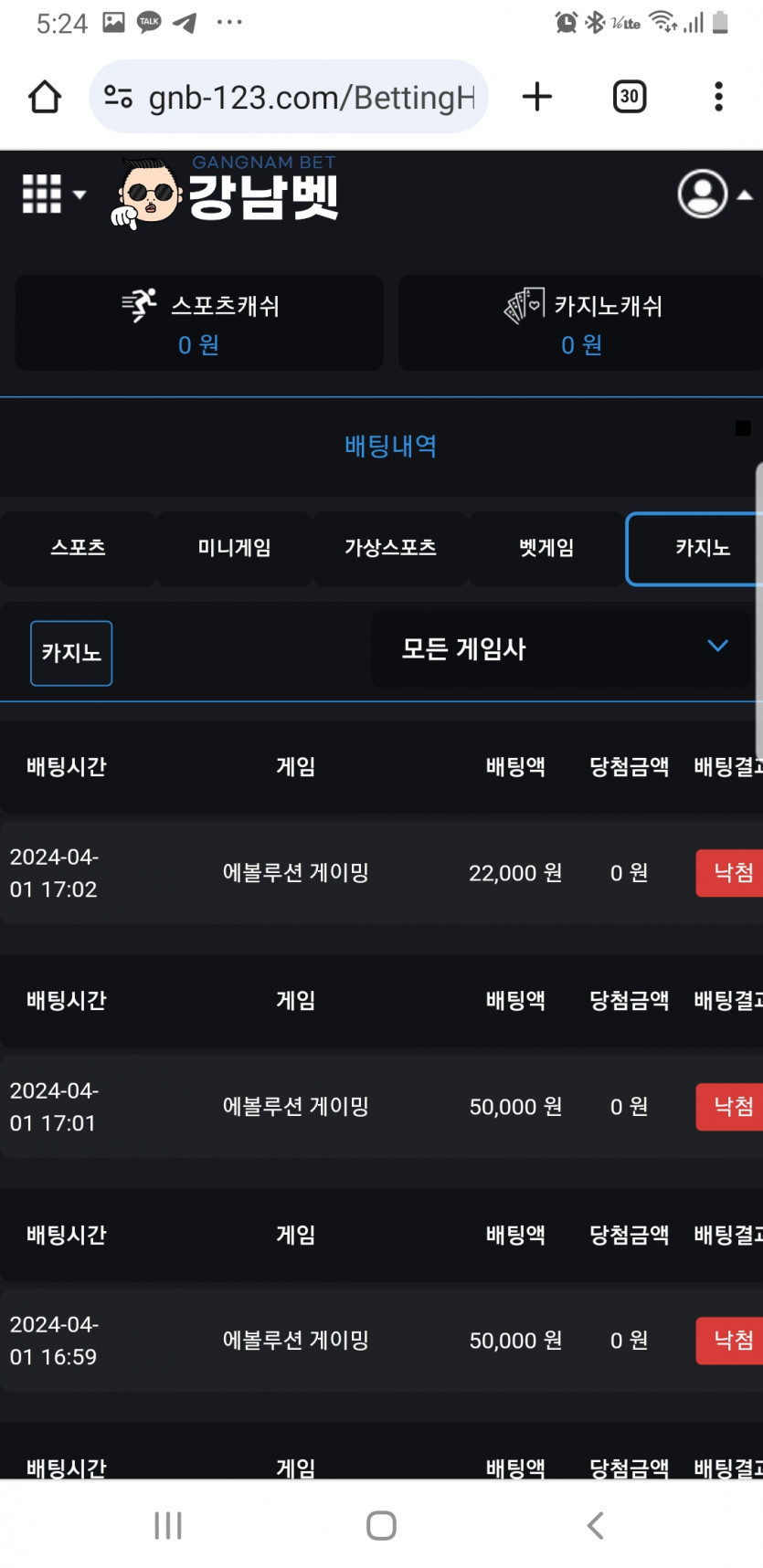The width and height of the screenshot is (763, 1568).
Task: Tap the 카지노캐쉬 balance card
Action: pos(580,322)
